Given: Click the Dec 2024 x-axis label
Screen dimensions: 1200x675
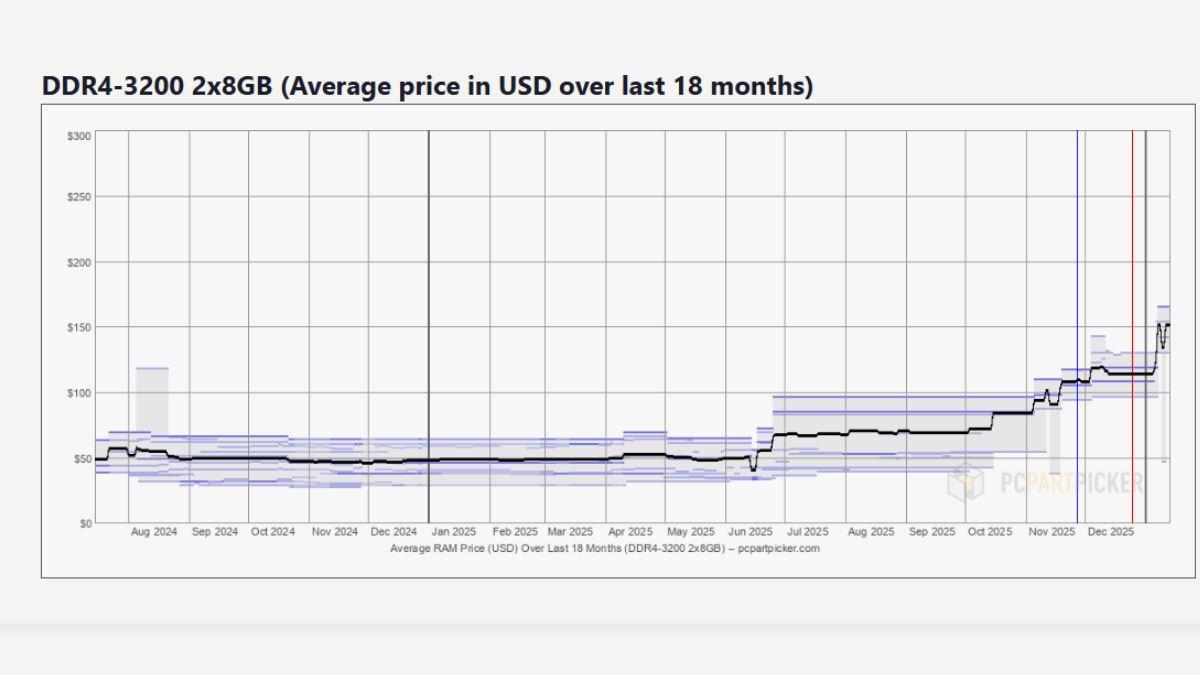Looking at the screenshot, I should coord(393,532).
